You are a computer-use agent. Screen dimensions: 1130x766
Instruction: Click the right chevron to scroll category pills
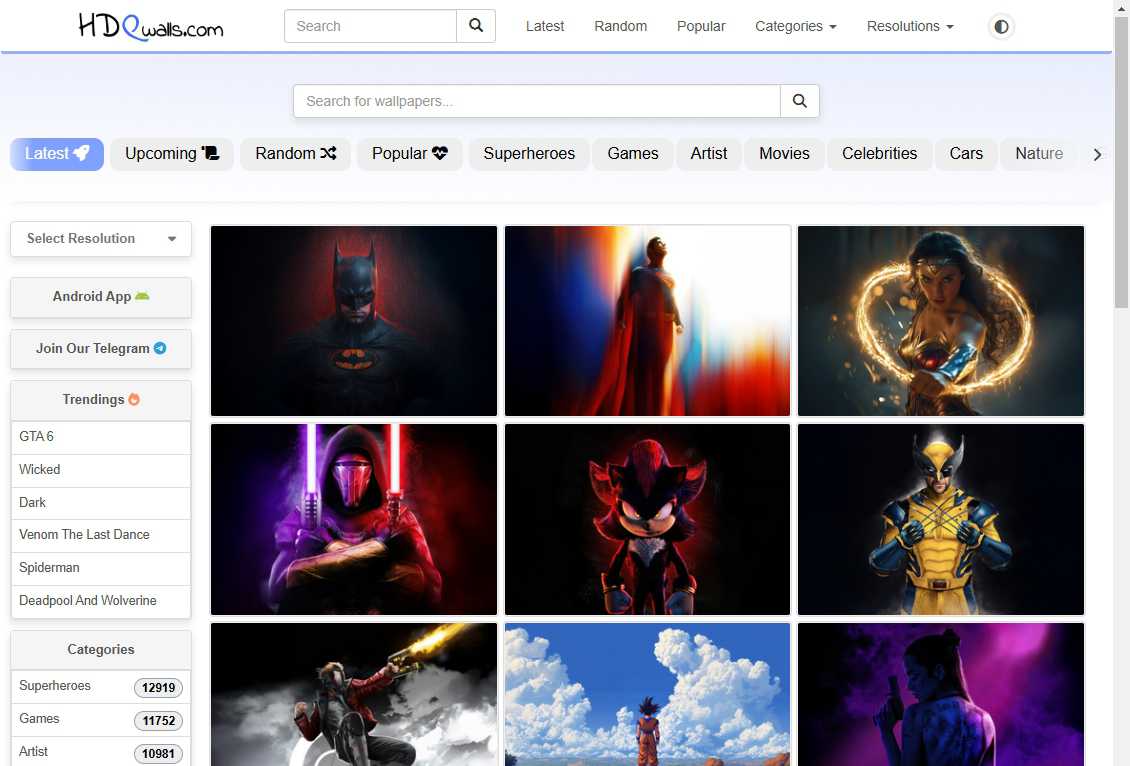tap(1097, 154)
